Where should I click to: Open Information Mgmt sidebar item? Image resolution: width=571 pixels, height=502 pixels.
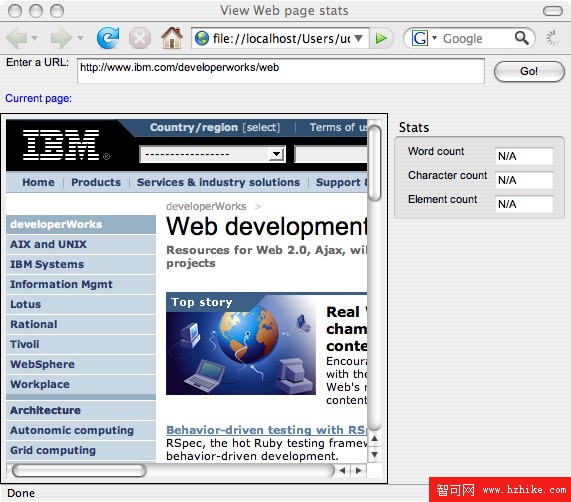click(81, 284)
